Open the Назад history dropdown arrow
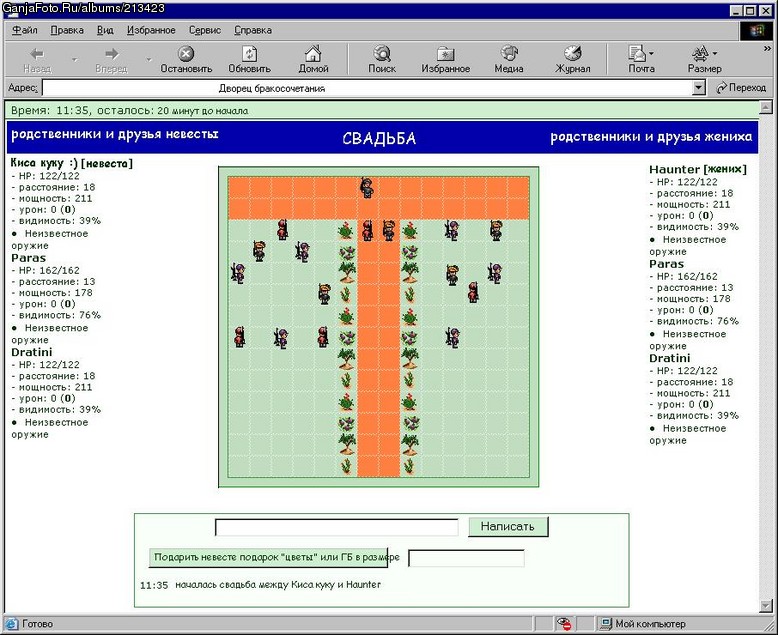Image resolution: width=778 pixels, height=635 pixels. tap(74, 60)
